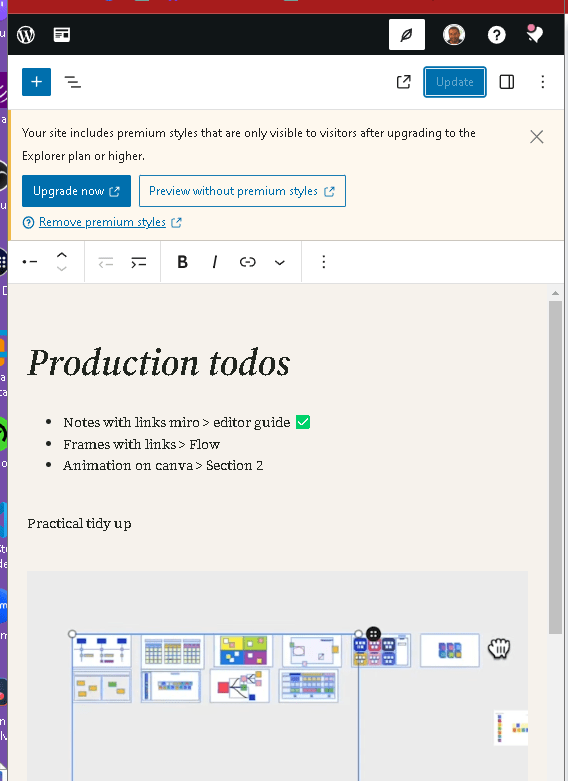The image size is (568, 781).
Task: Open block toolbar Options three dots
Action: 323,262
